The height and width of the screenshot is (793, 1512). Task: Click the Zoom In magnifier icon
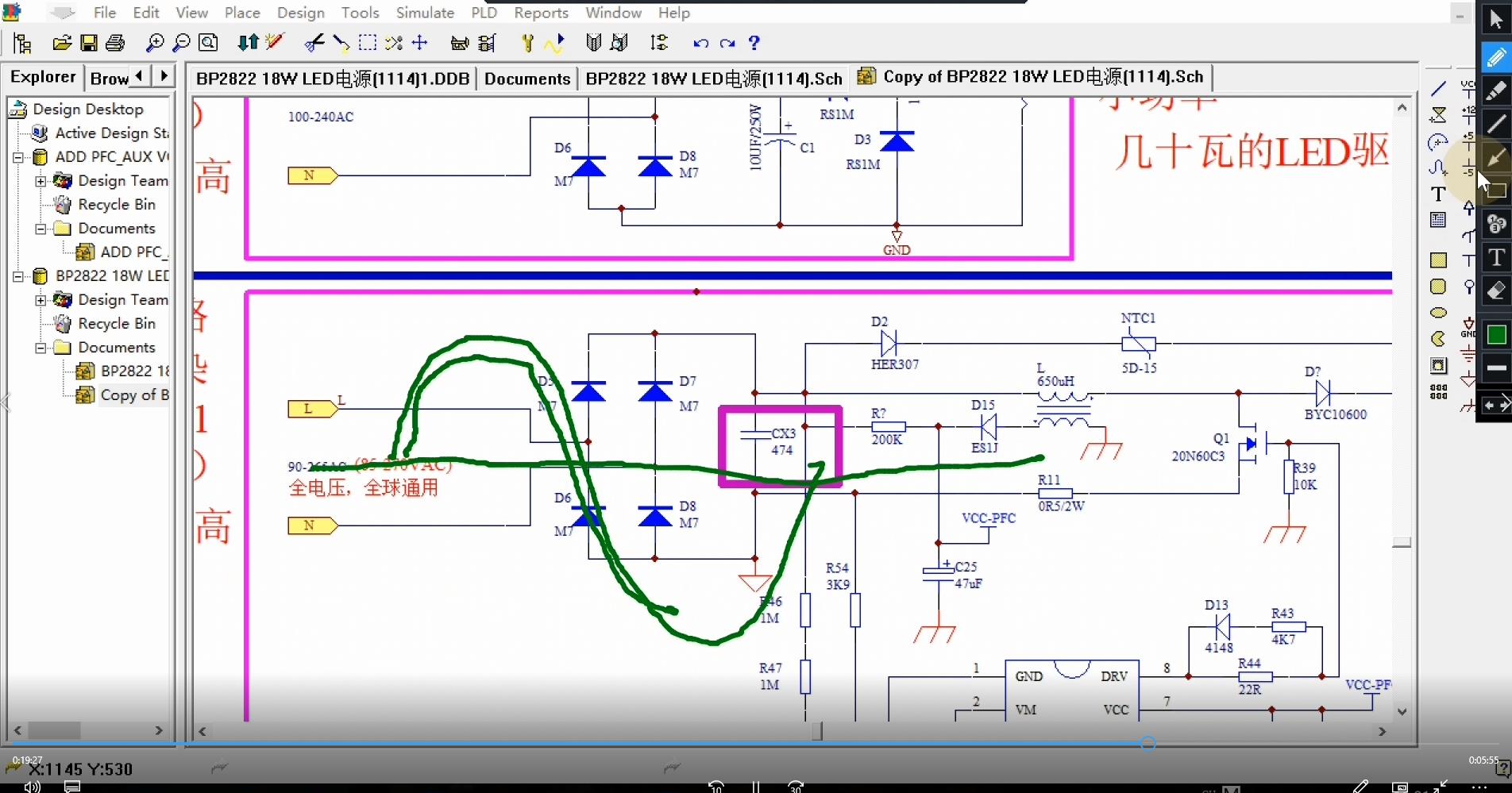pos(155,43)
